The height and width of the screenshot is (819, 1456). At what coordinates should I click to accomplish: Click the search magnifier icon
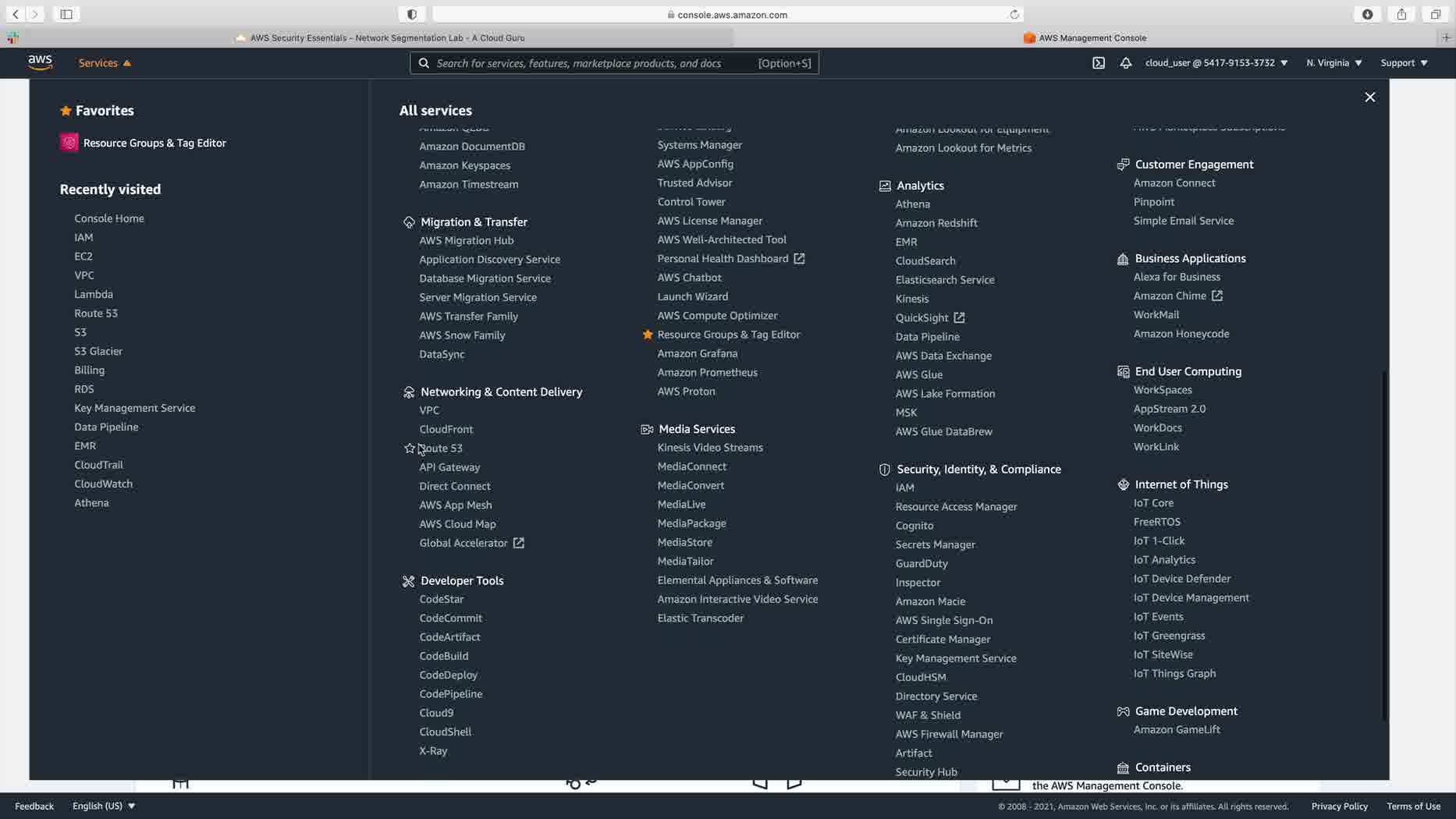pos(423,63)
